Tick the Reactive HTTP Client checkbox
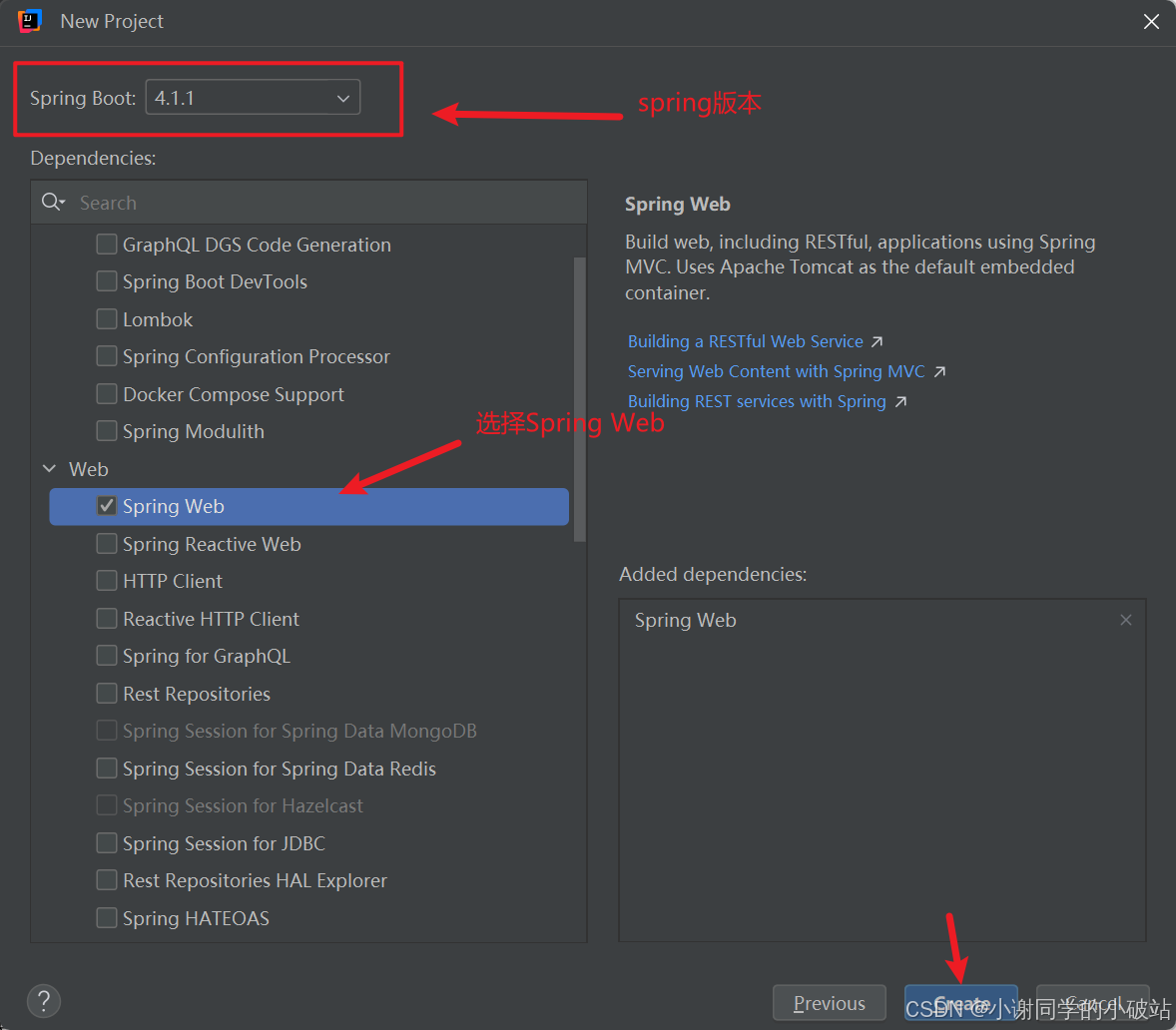 tap(107, 619)
